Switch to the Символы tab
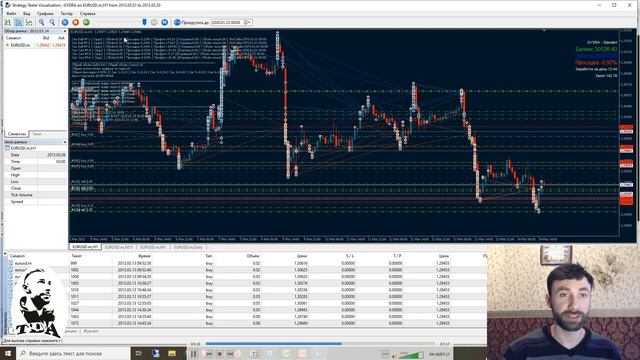 point(16,134)
